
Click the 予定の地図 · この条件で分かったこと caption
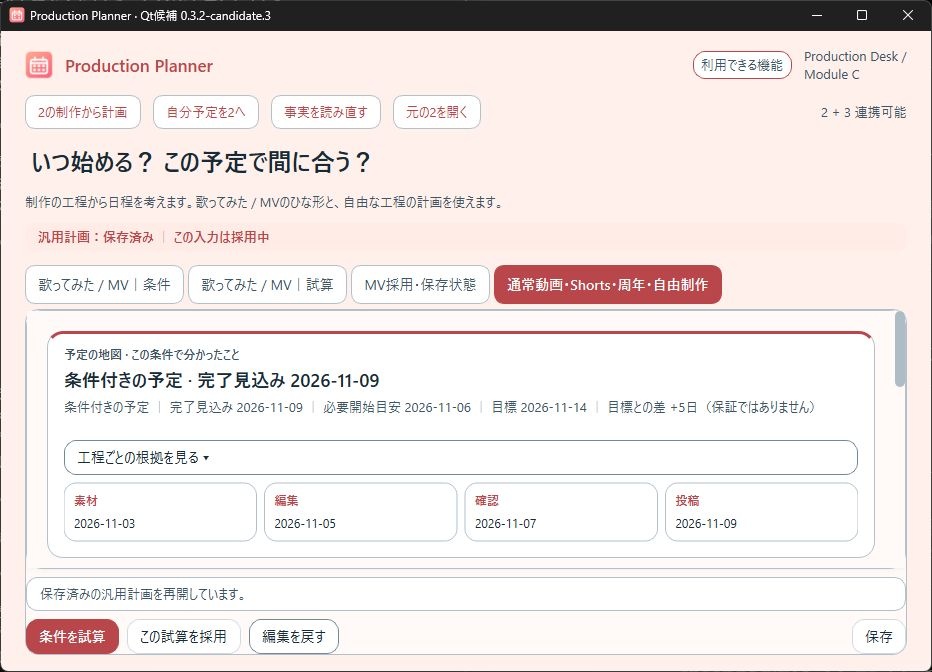point(152,355)
